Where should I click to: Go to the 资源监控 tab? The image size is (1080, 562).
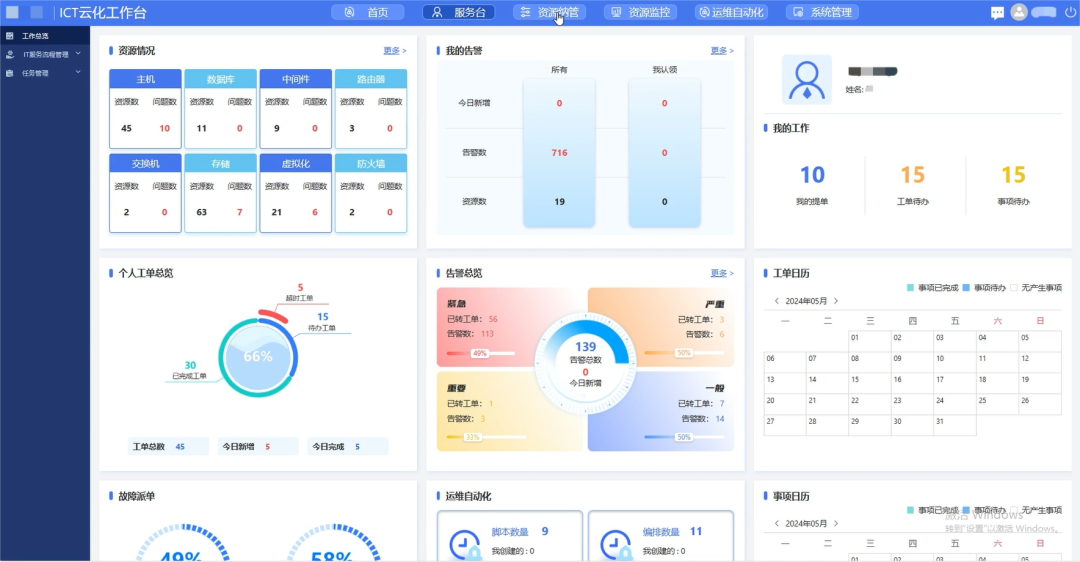point(641,12)
